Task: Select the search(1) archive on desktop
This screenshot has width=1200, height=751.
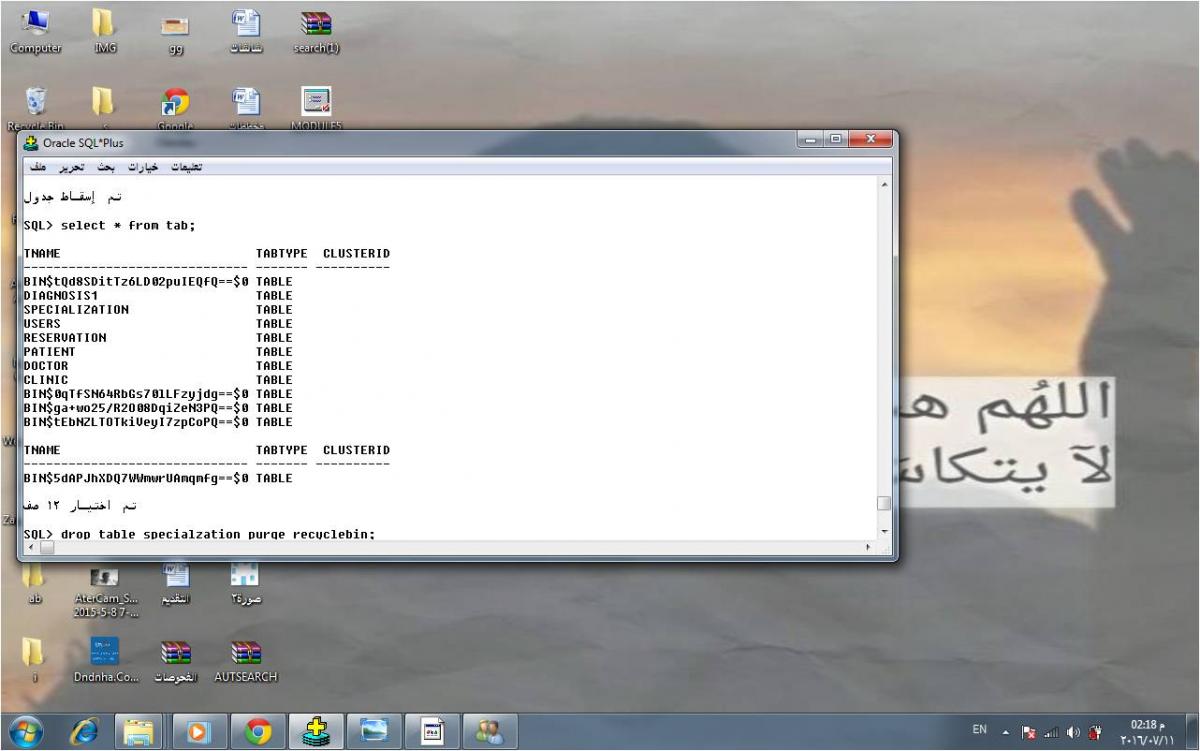Action: [x=317, y=31]
